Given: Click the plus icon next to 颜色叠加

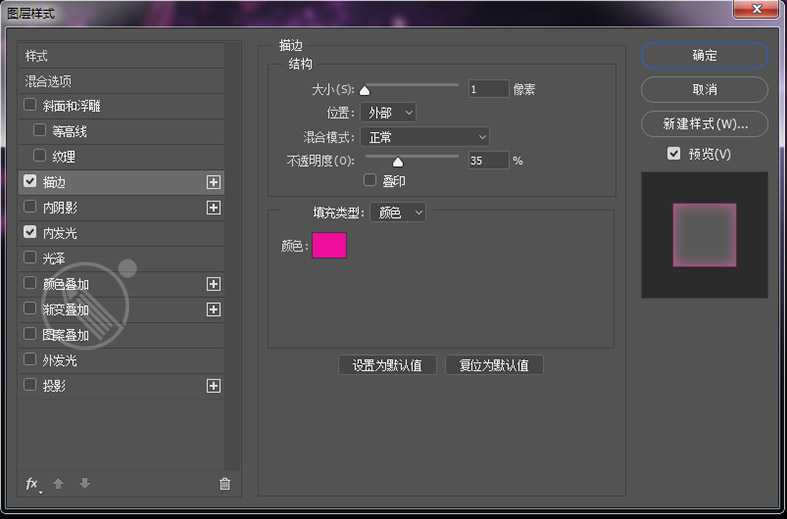Looking at the screenshot, I should point(213,284).
